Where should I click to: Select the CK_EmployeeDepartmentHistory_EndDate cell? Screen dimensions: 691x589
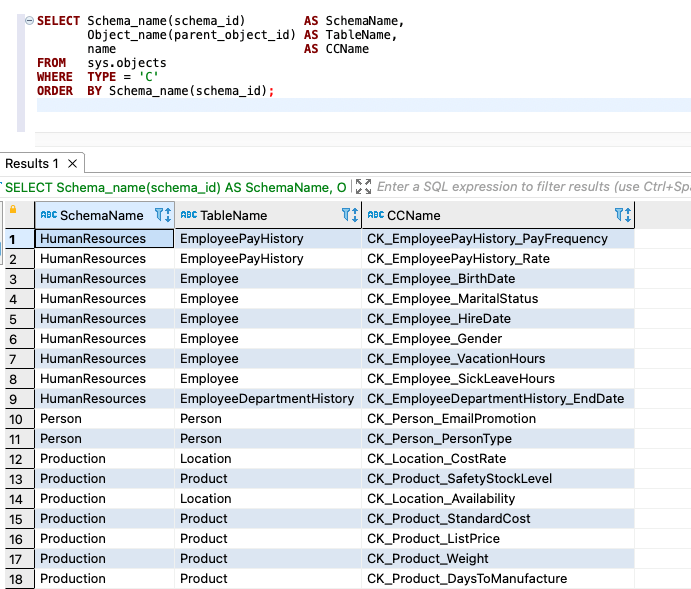(498, 399)
